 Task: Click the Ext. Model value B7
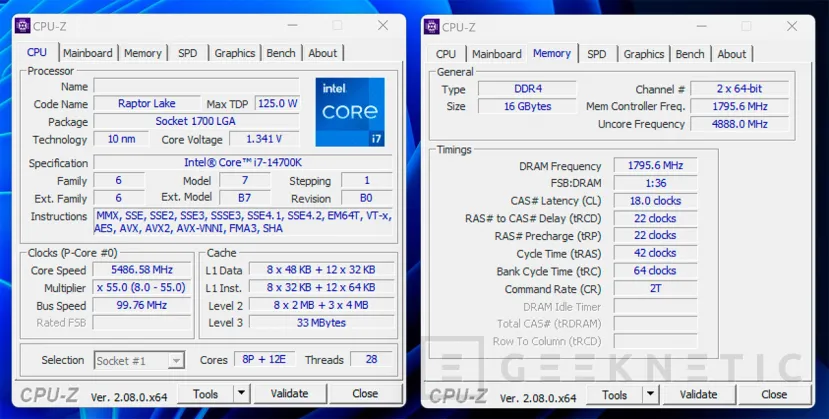[x=245, y=198]
